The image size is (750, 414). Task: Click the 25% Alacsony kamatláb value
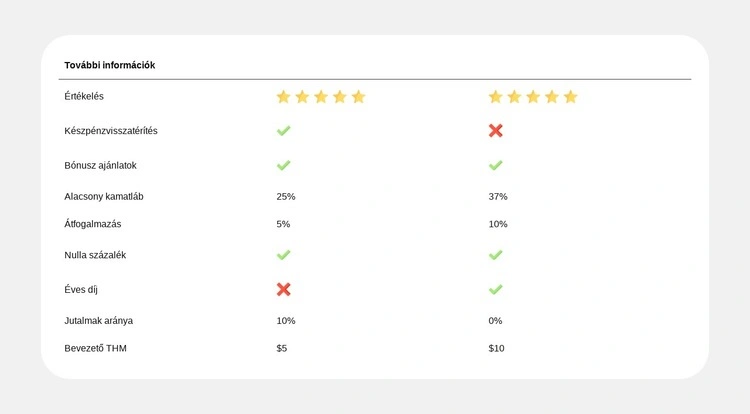(x=286, y=196)
